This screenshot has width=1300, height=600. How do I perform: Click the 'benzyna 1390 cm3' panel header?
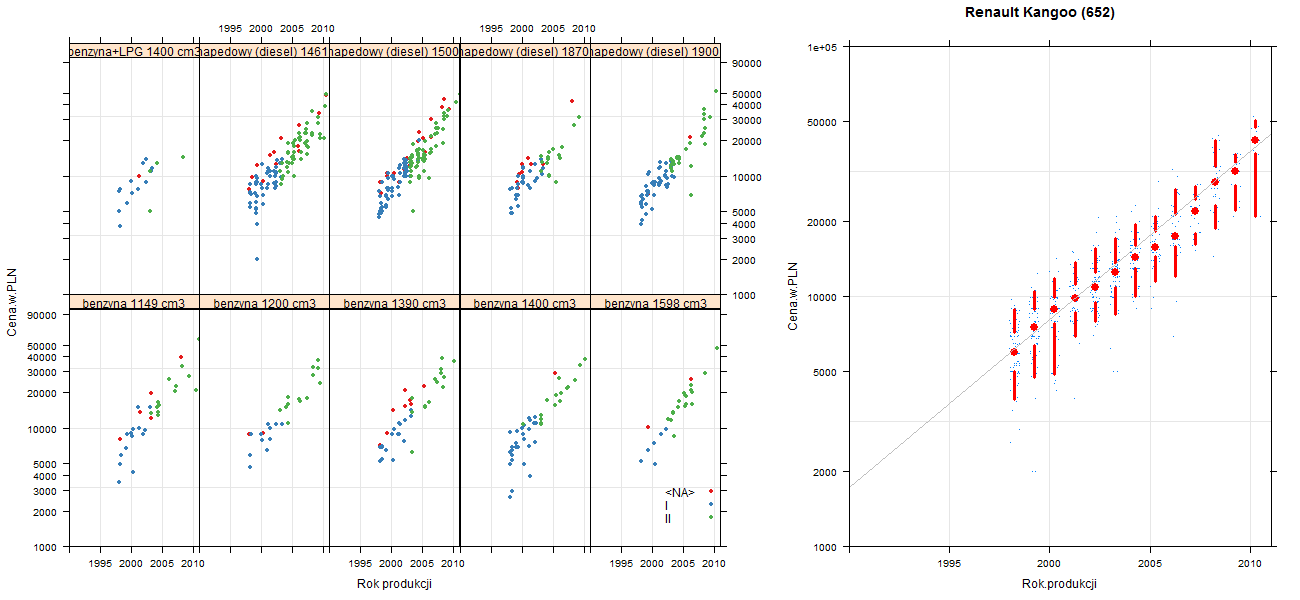click(394, 303)
